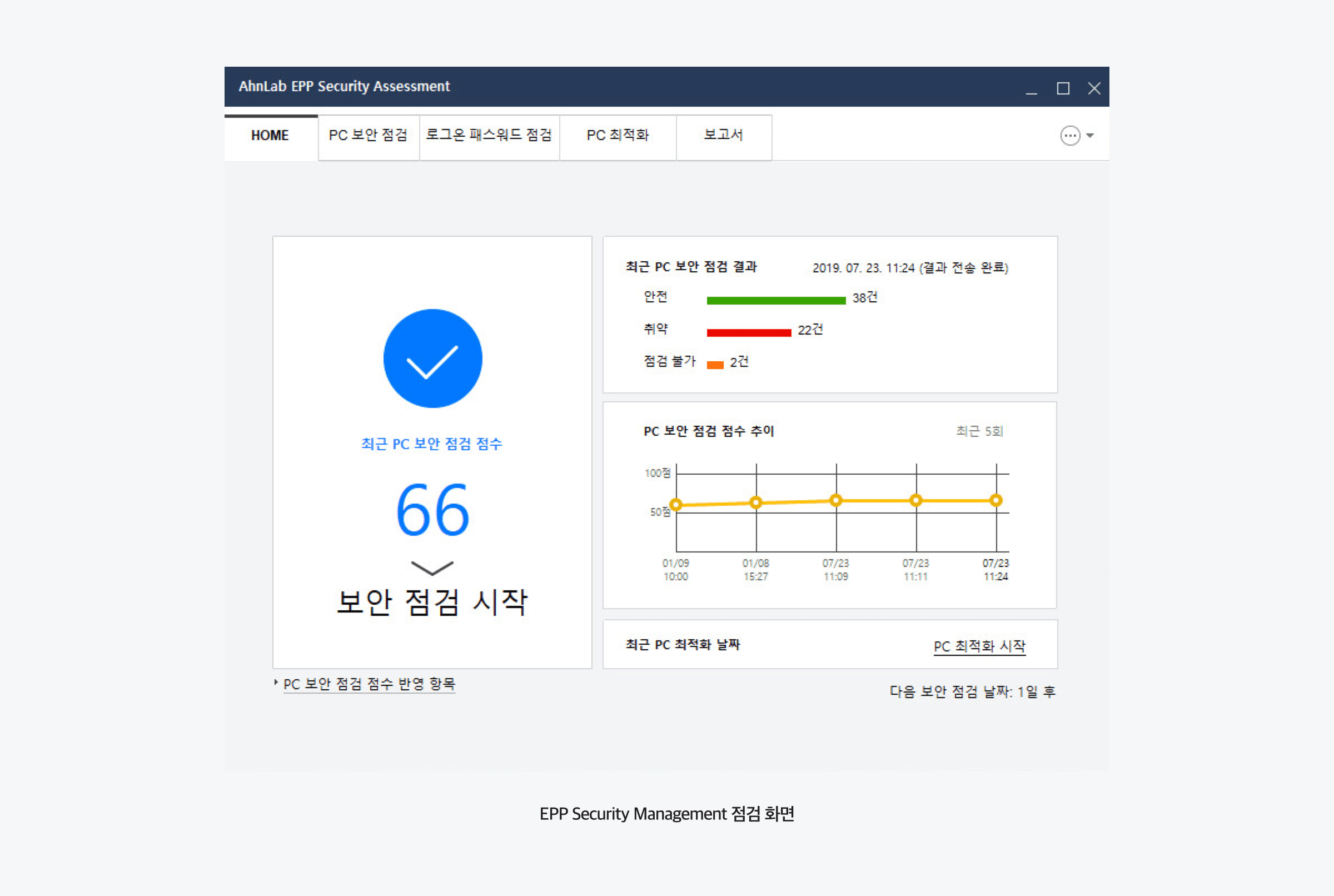
Task: Select the 로그온 패스워드 점검 tab
Action: (489, 136)
